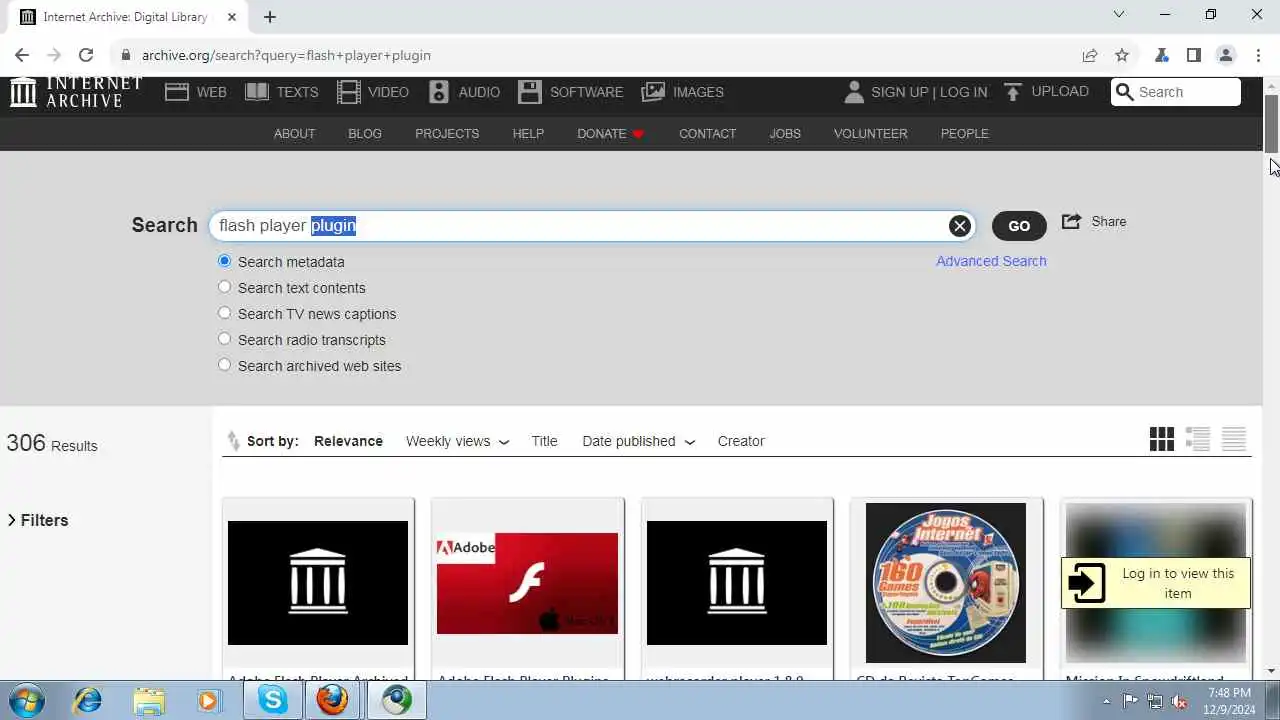Bookmark this page with the star icon
1280x720 pixels.
[x=1122, y=55]
